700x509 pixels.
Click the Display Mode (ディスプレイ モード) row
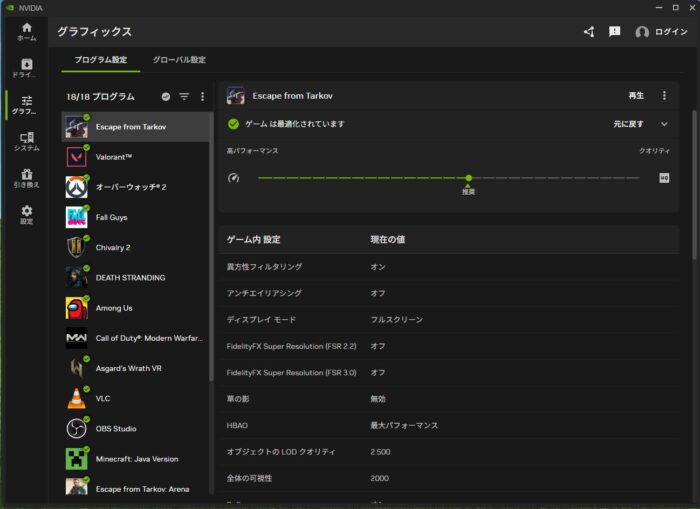[x=449, y=320]
